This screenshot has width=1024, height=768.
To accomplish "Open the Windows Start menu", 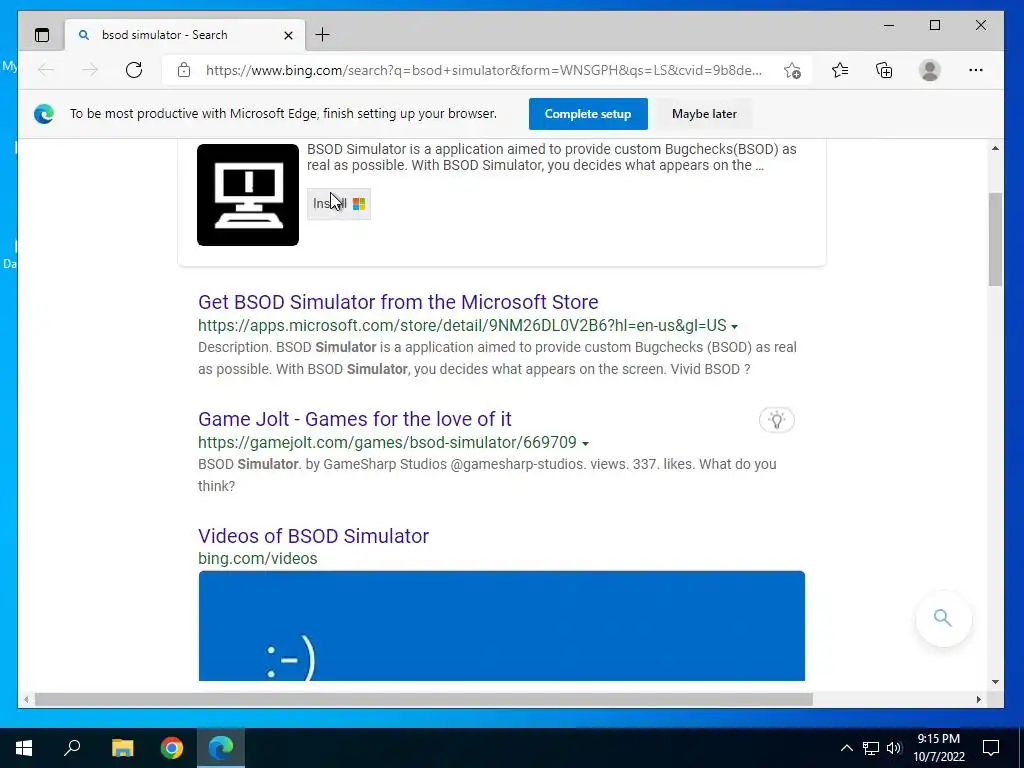I will tap(24, 748).
